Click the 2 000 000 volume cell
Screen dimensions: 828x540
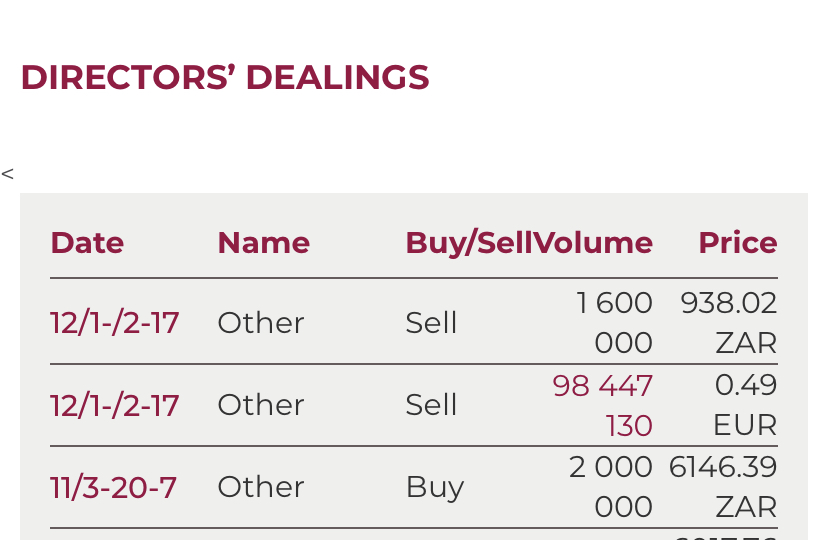(611, 487)
